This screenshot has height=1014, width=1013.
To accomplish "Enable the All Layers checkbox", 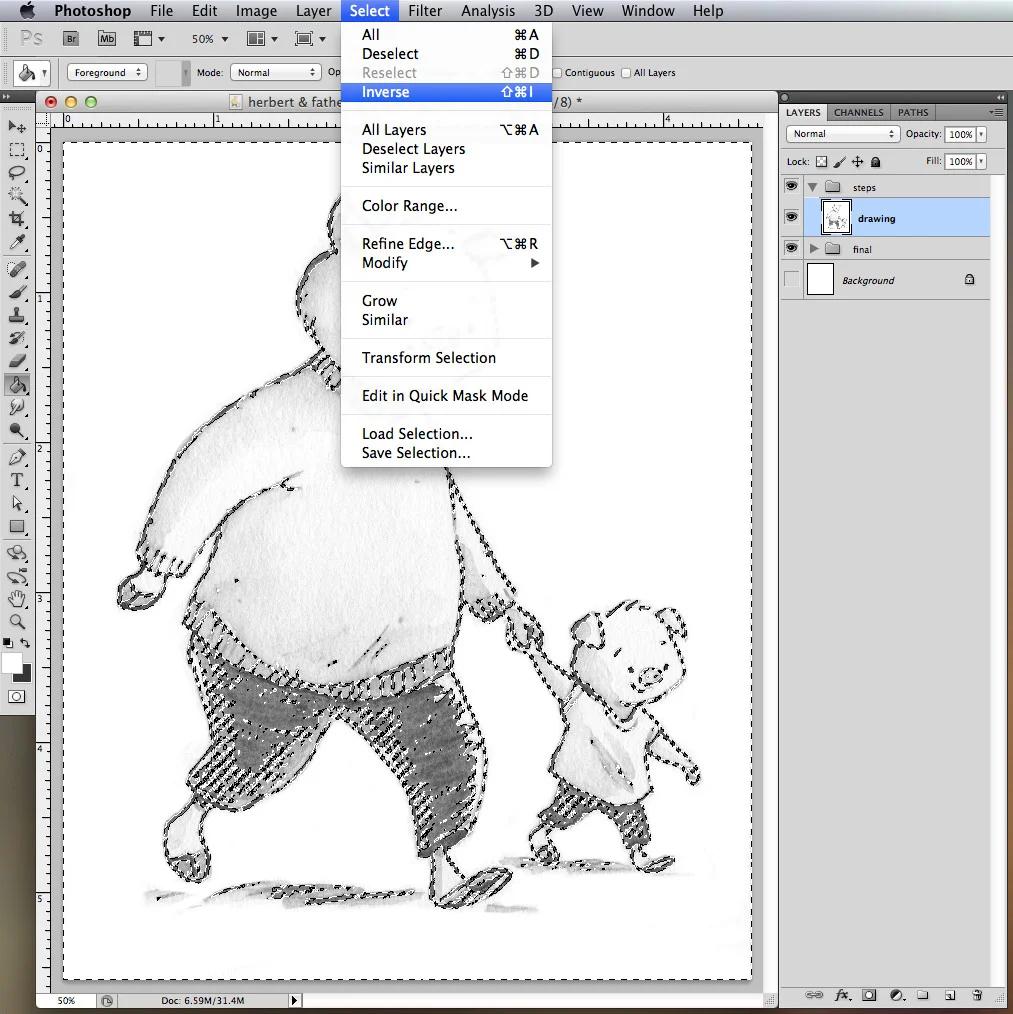I will [x=626, y=73].
